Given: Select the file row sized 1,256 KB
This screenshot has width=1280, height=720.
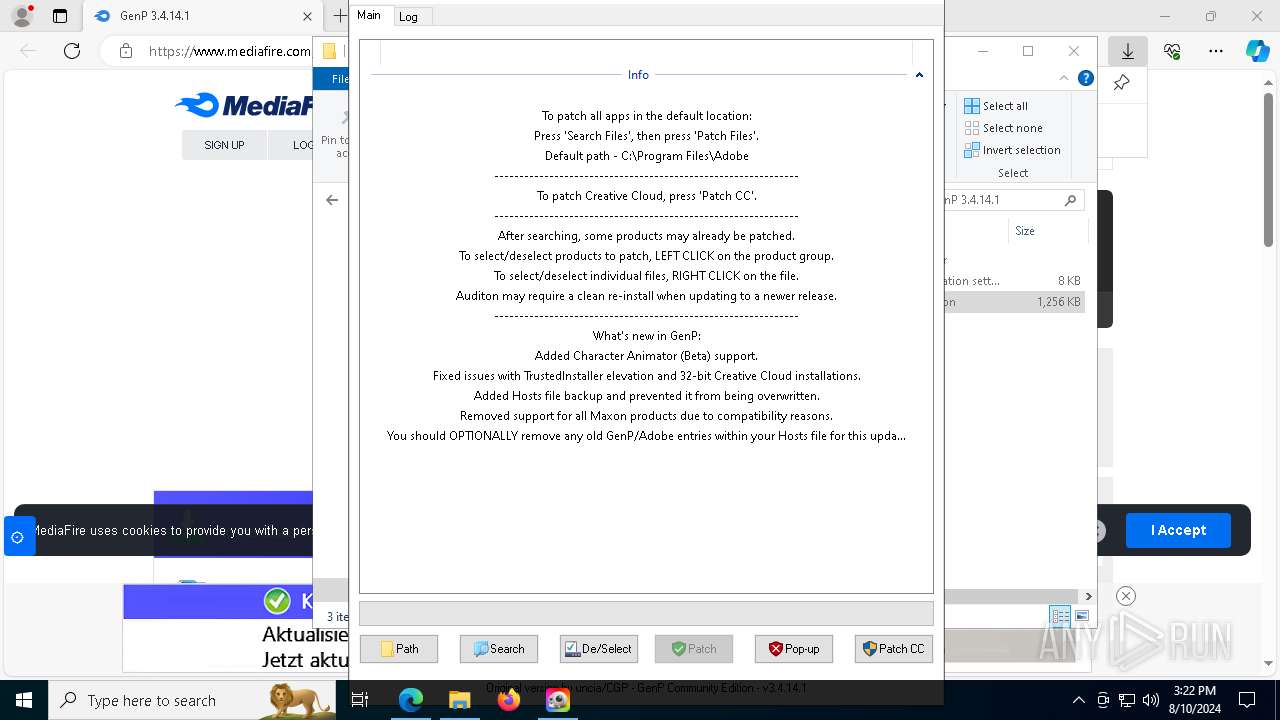Looking at the screenshot, I should (1014, 302).
